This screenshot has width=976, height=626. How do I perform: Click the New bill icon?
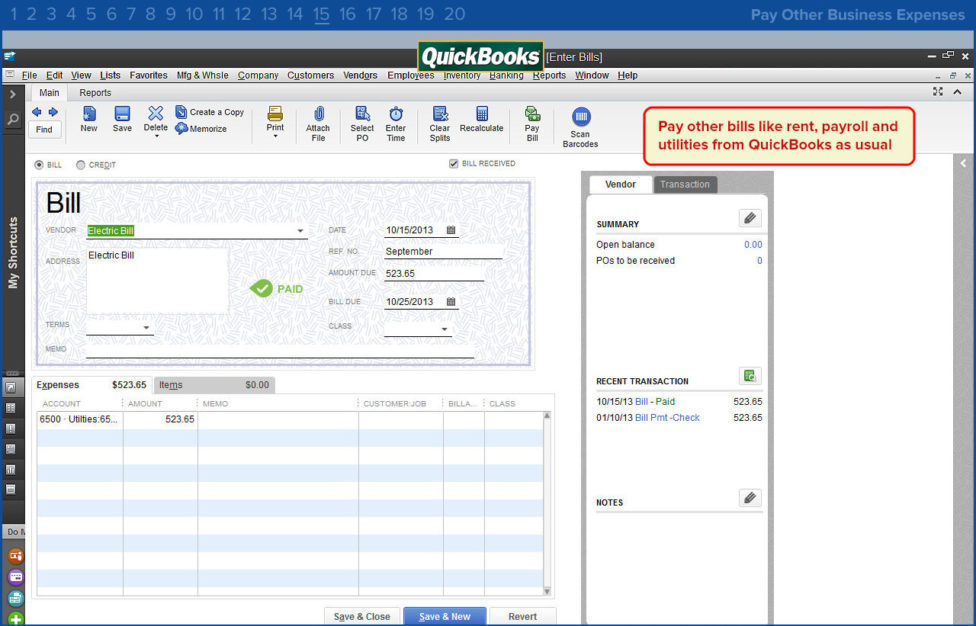pyautogui.click(x=89, y=114)
